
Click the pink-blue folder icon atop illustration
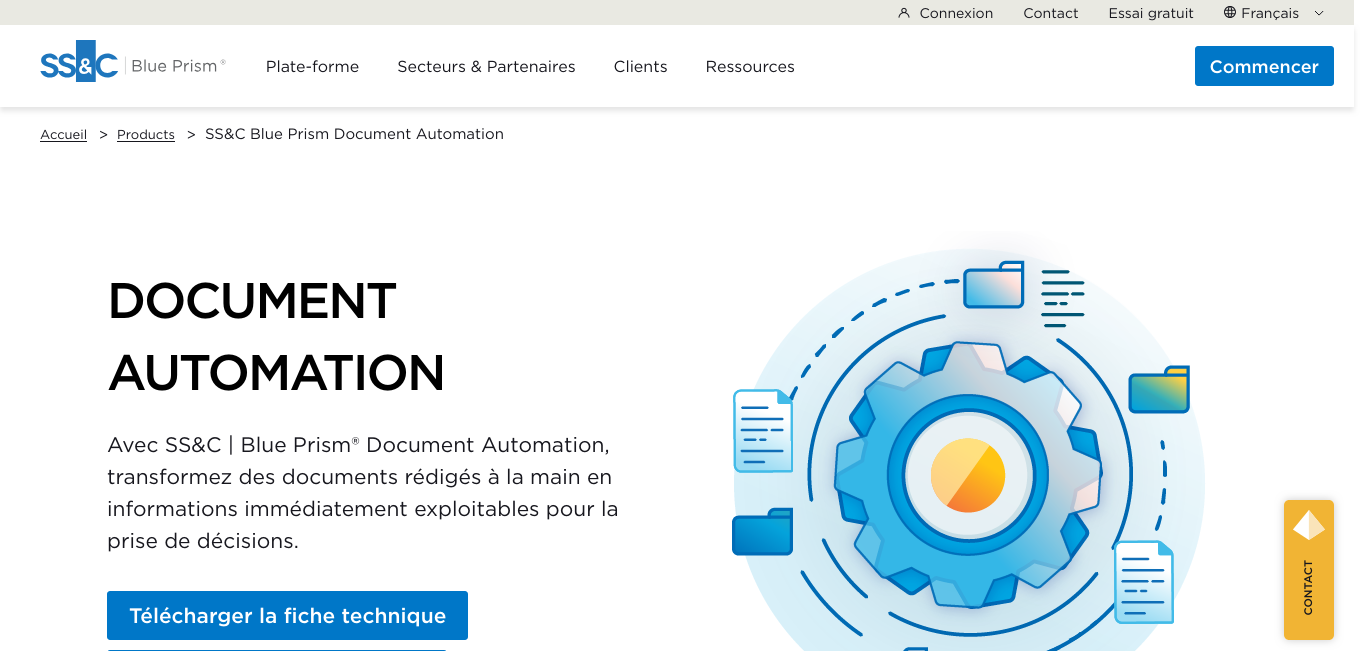pos(994,284)
